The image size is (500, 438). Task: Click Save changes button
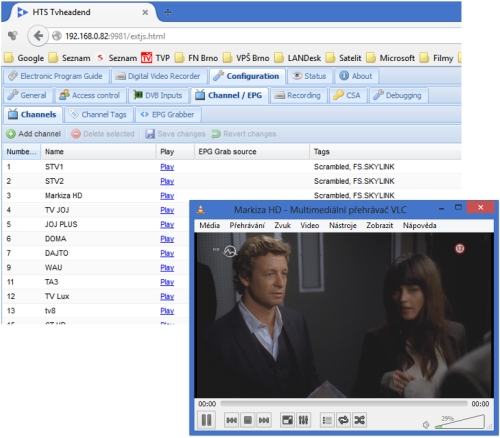click(175, 134)
